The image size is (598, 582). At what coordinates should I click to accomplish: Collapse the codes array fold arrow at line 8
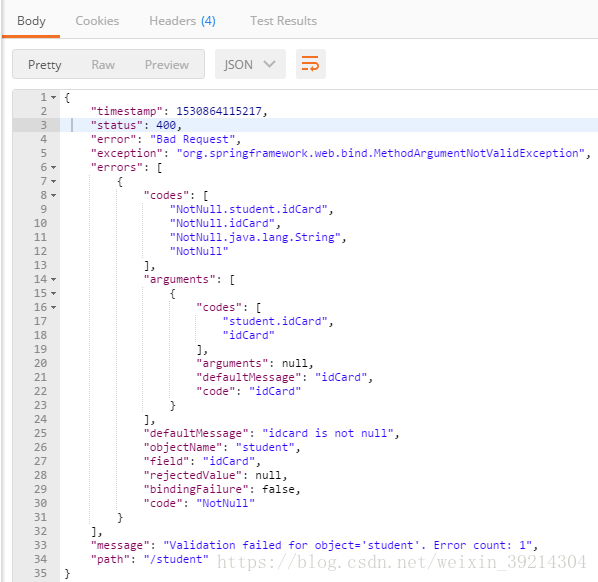click(53, 195)
